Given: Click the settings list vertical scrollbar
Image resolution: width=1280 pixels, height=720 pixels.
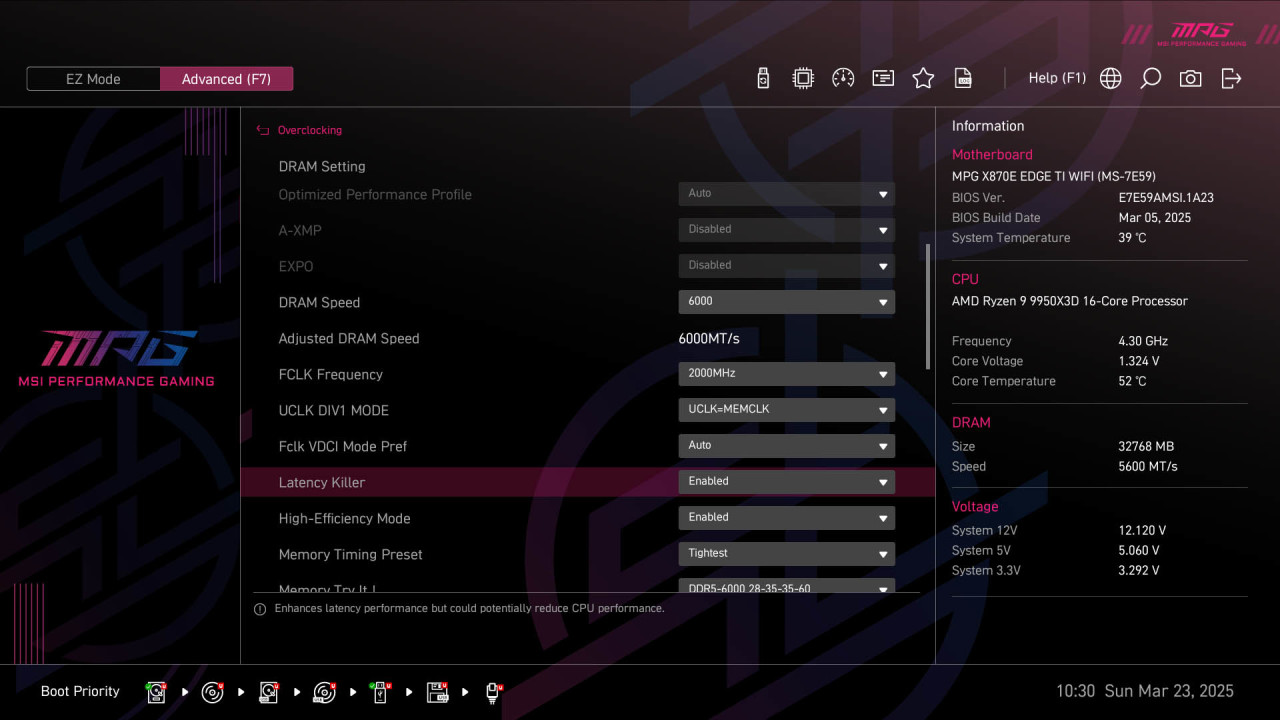Looking at the screenshot, I should point(928,306).
